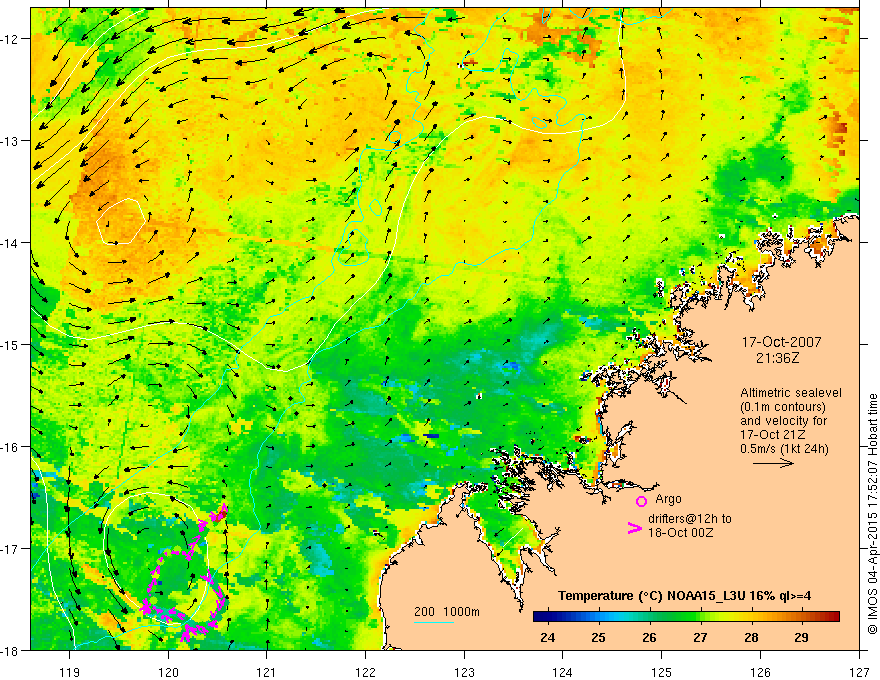The width and height of the screenshot is (880, 680).
Task: Click latitude axis label -12
Action: (x=11, y=39)
